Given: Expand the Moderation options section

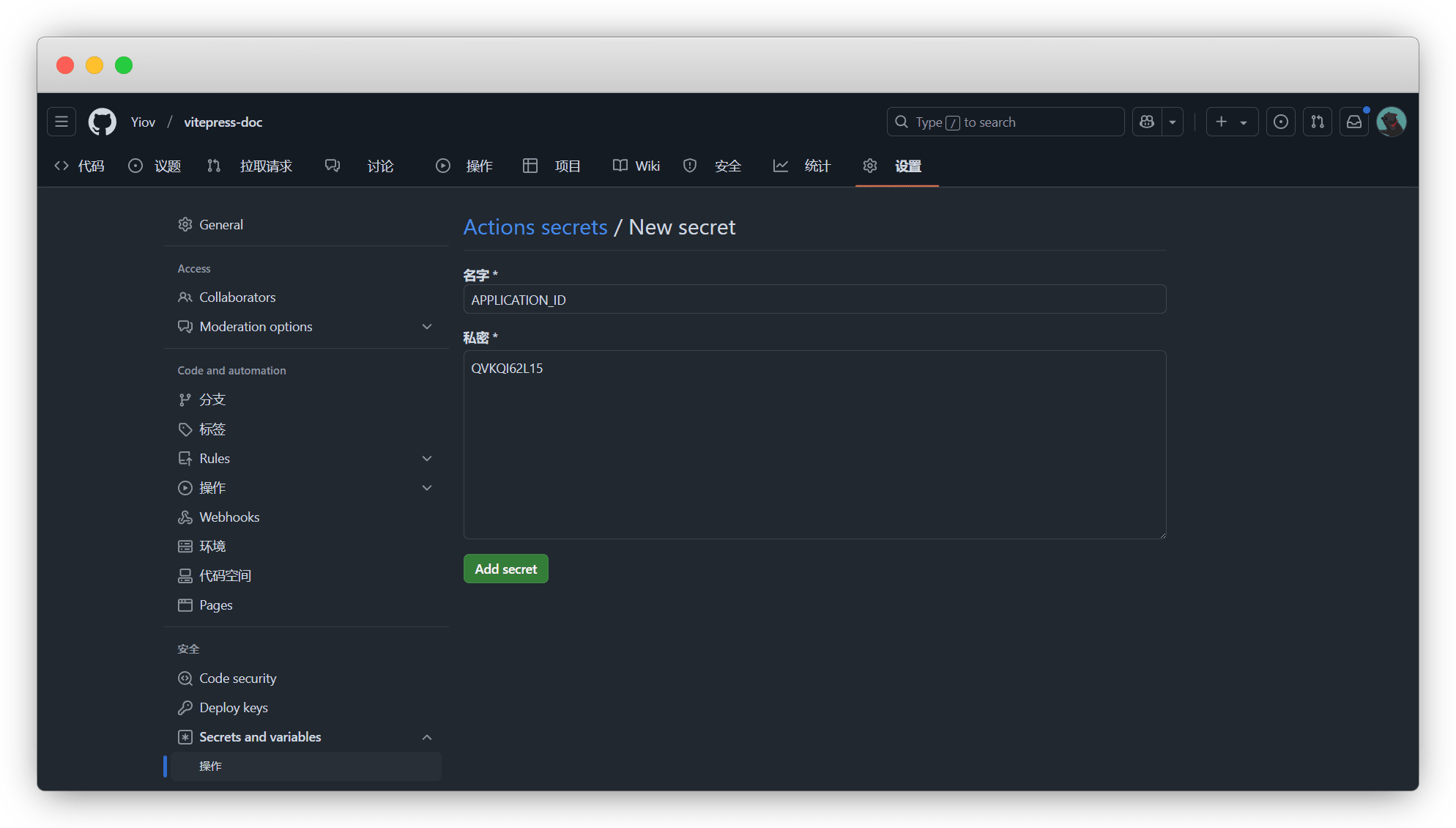Looking at the screenshot, I should tap(427, 327).
